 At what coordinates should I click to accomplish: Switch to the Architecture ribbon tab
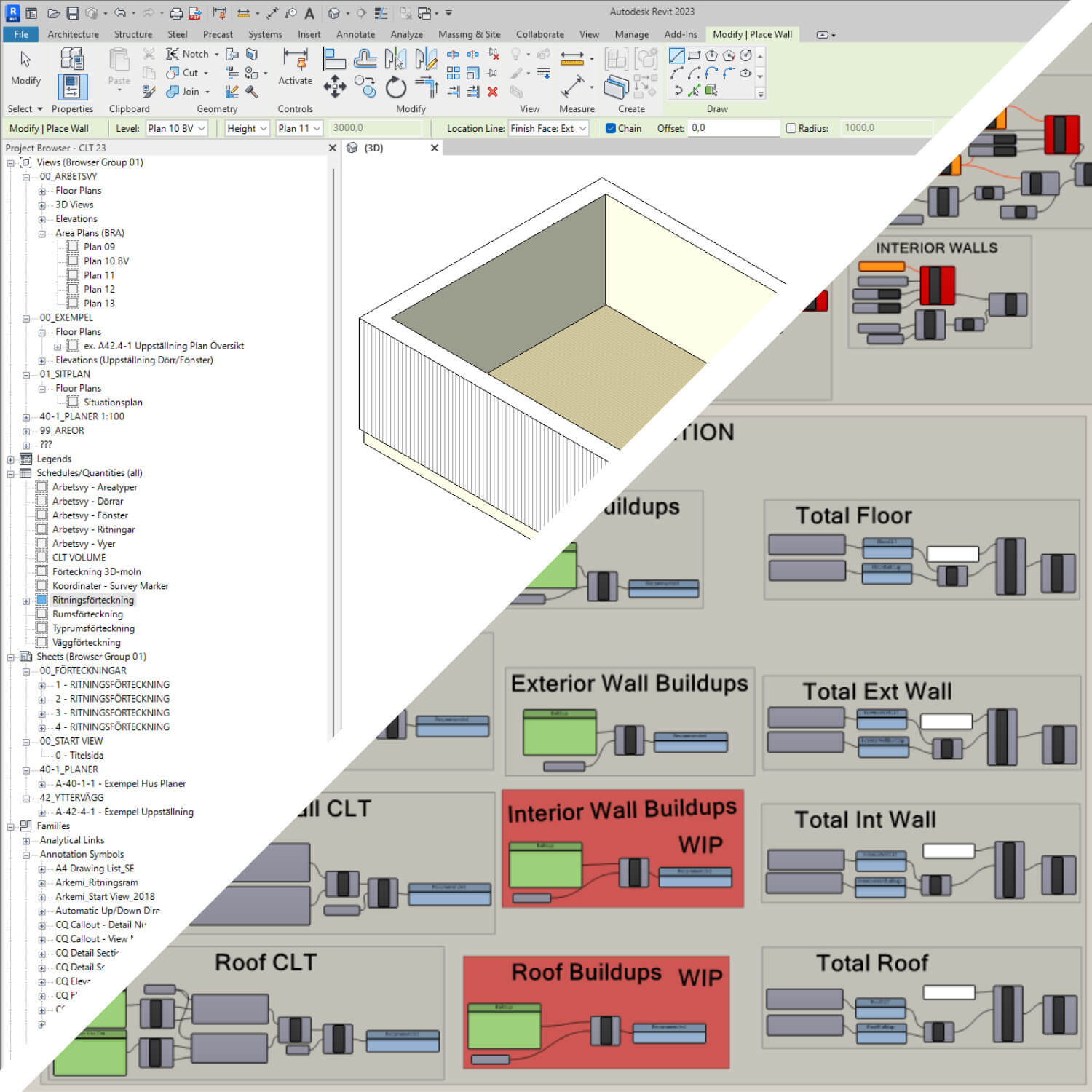click(x=73, y=34)
